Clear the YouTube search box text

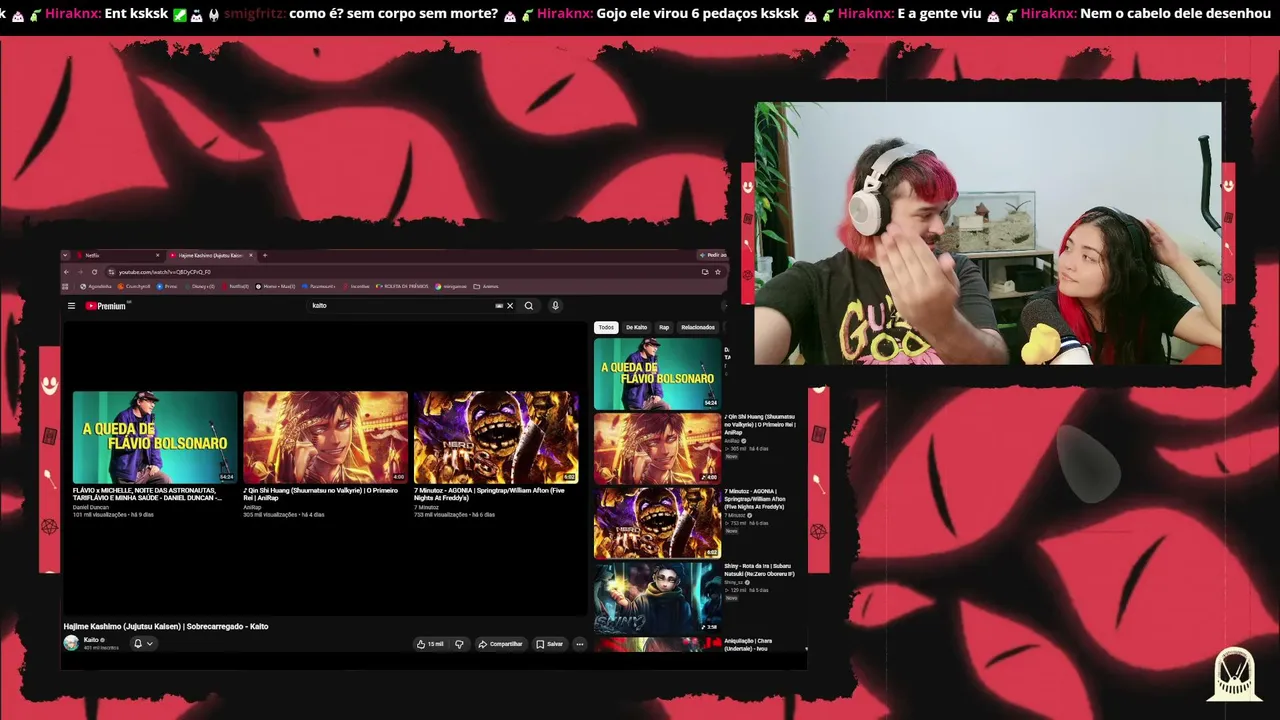point(510,306)
